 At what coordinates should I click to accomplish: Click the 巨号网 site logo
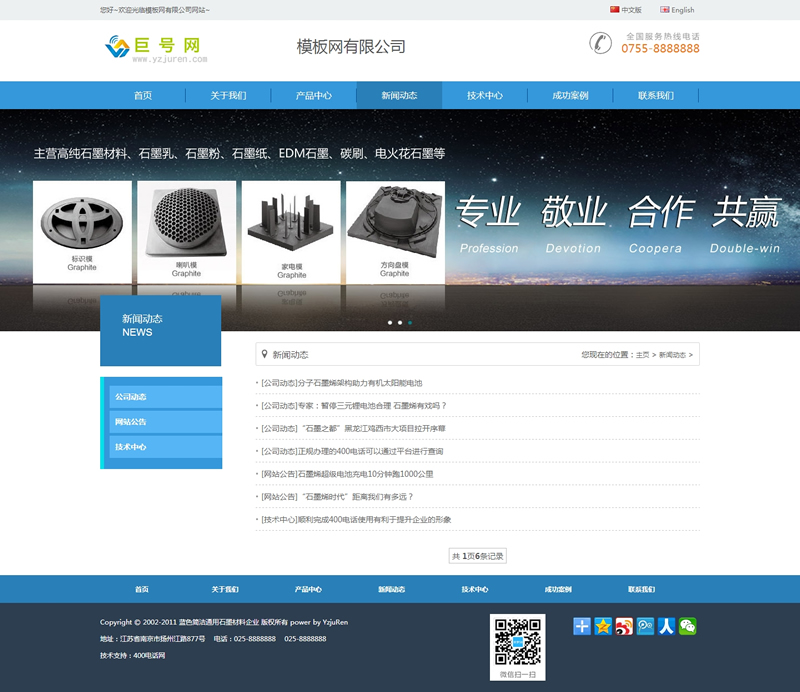point(156,47)
